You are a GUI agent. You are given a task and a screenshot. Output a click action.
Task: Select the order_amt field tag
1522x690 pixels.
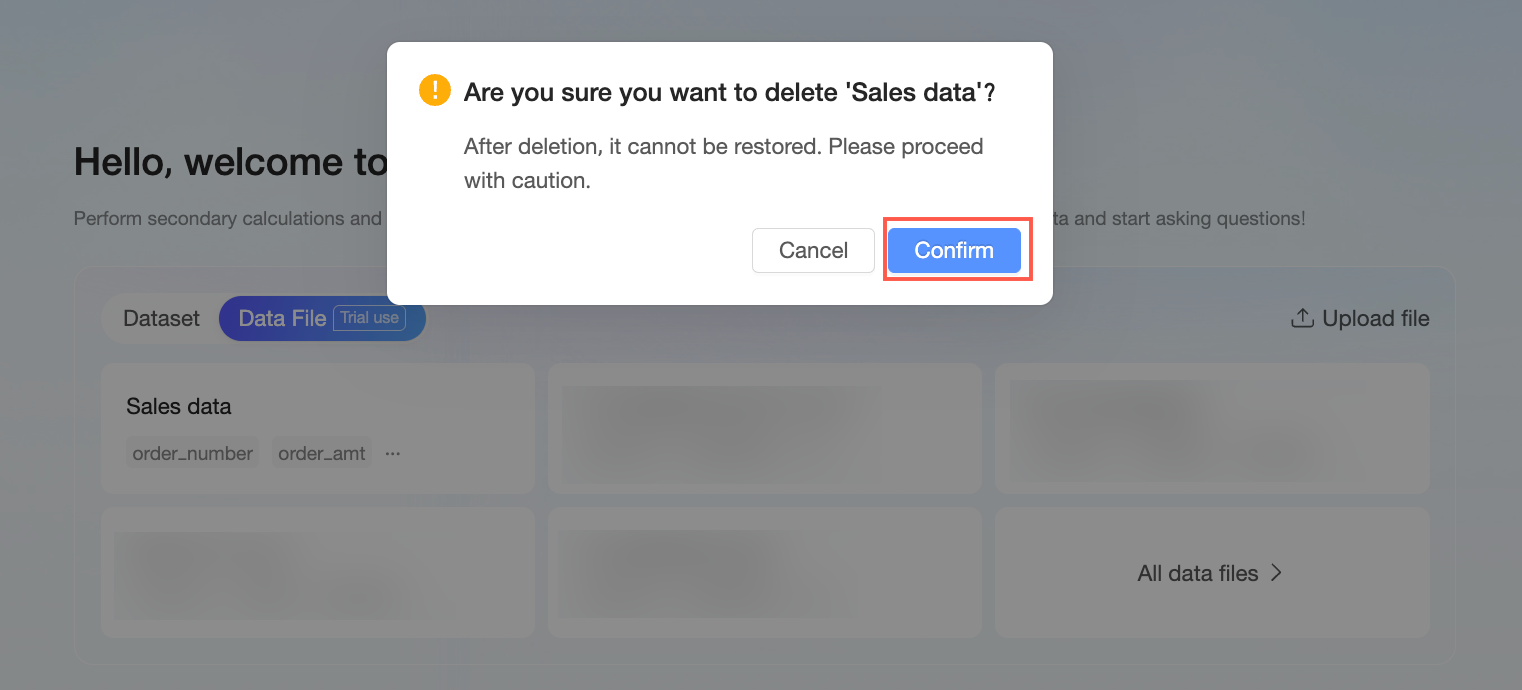click(x=322, y=453)
